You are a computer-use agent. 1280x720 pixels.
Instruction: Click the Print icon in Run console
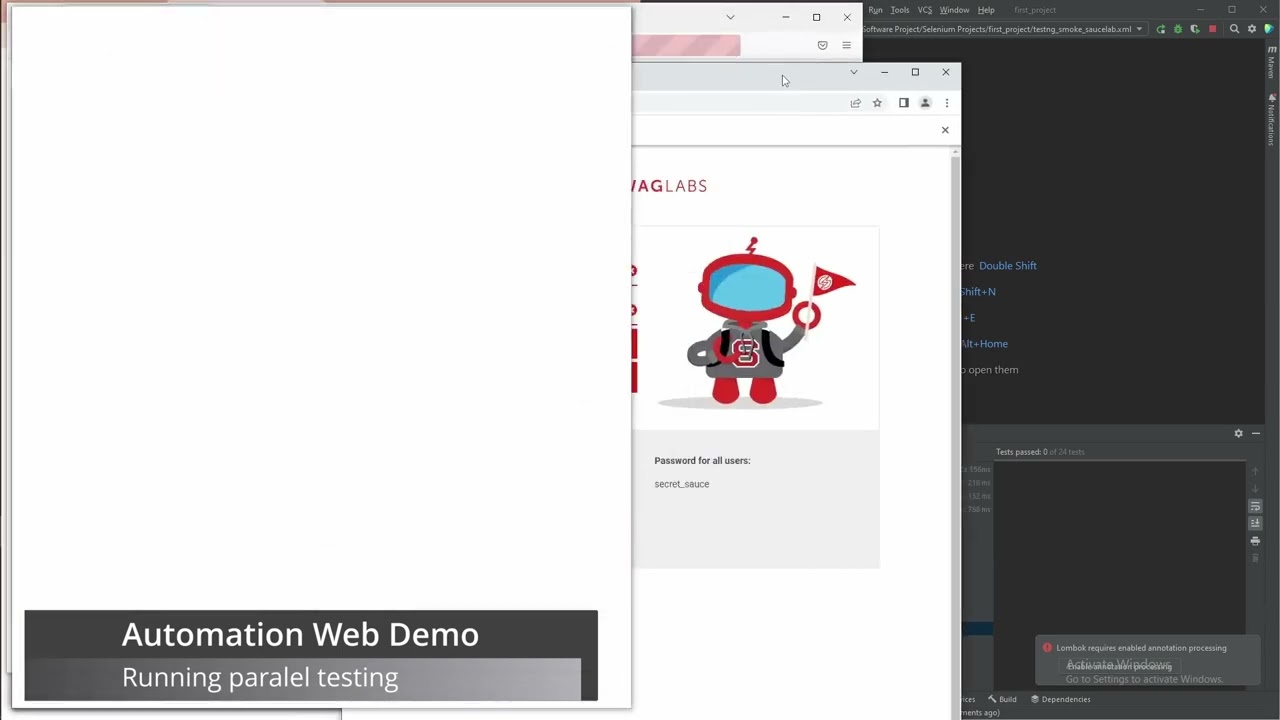[x=1255, y=541]
